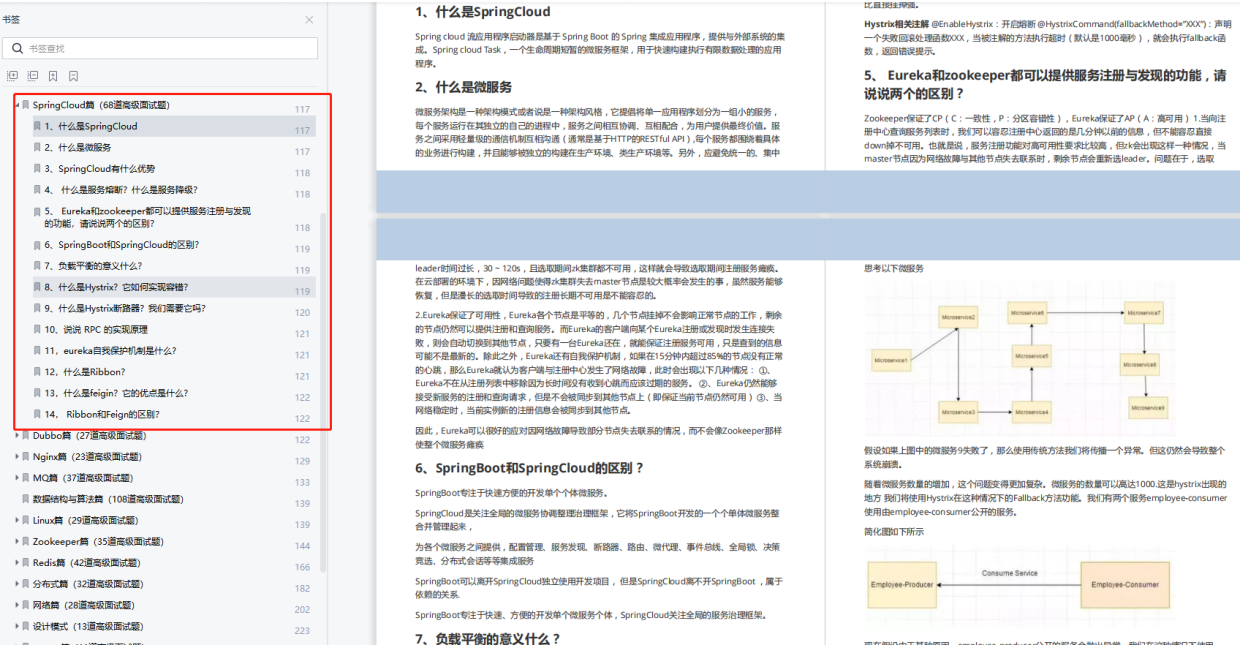
Task: Click the Microservice1 box in the diagram
Action: pyautogui.click(x=890, y=359)
